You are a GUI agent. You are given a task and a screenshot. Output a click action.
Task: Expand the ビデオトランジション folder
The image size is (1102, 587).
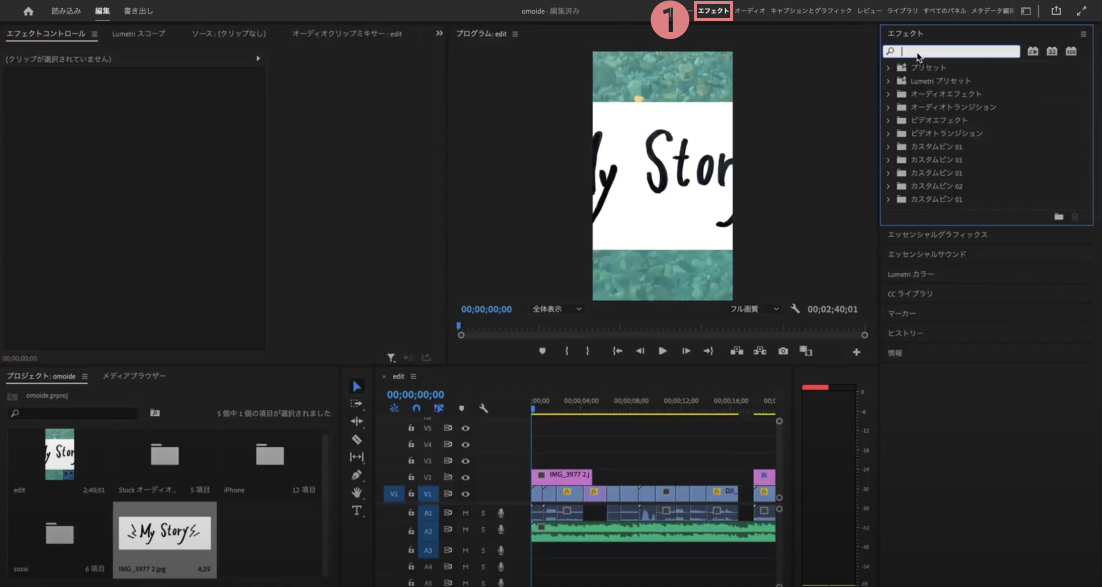point(888,134)
